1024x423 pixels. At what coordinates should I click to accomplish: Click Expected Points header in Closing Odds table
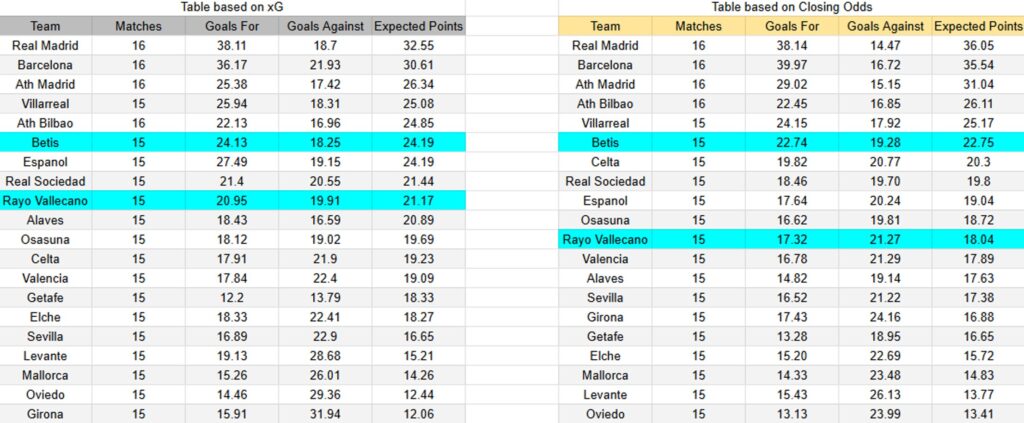977,26
